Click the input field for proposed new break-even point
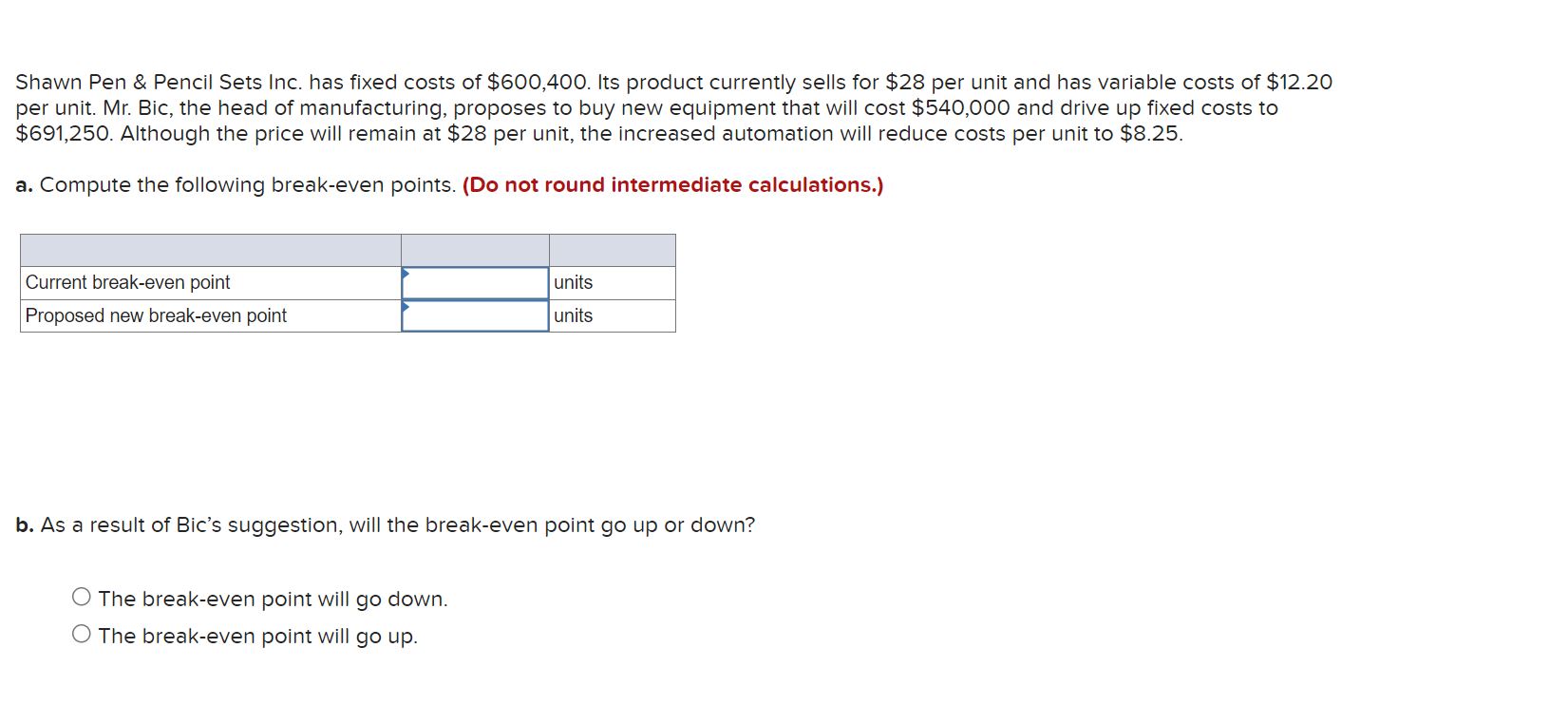 pyautogui.click(x=475, y=315)
